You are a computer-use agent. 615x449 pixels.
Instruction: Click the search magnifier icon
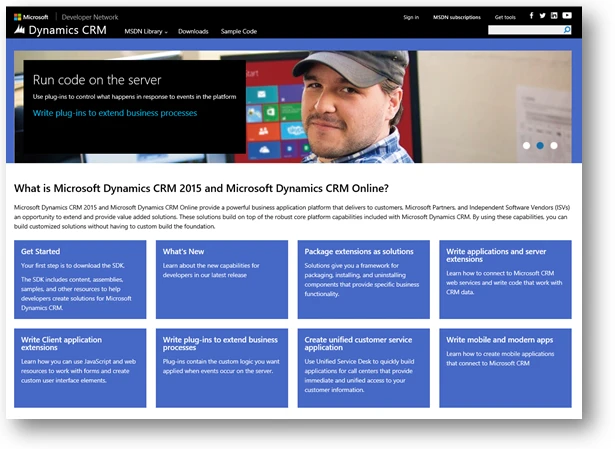(x=567, y=30)
